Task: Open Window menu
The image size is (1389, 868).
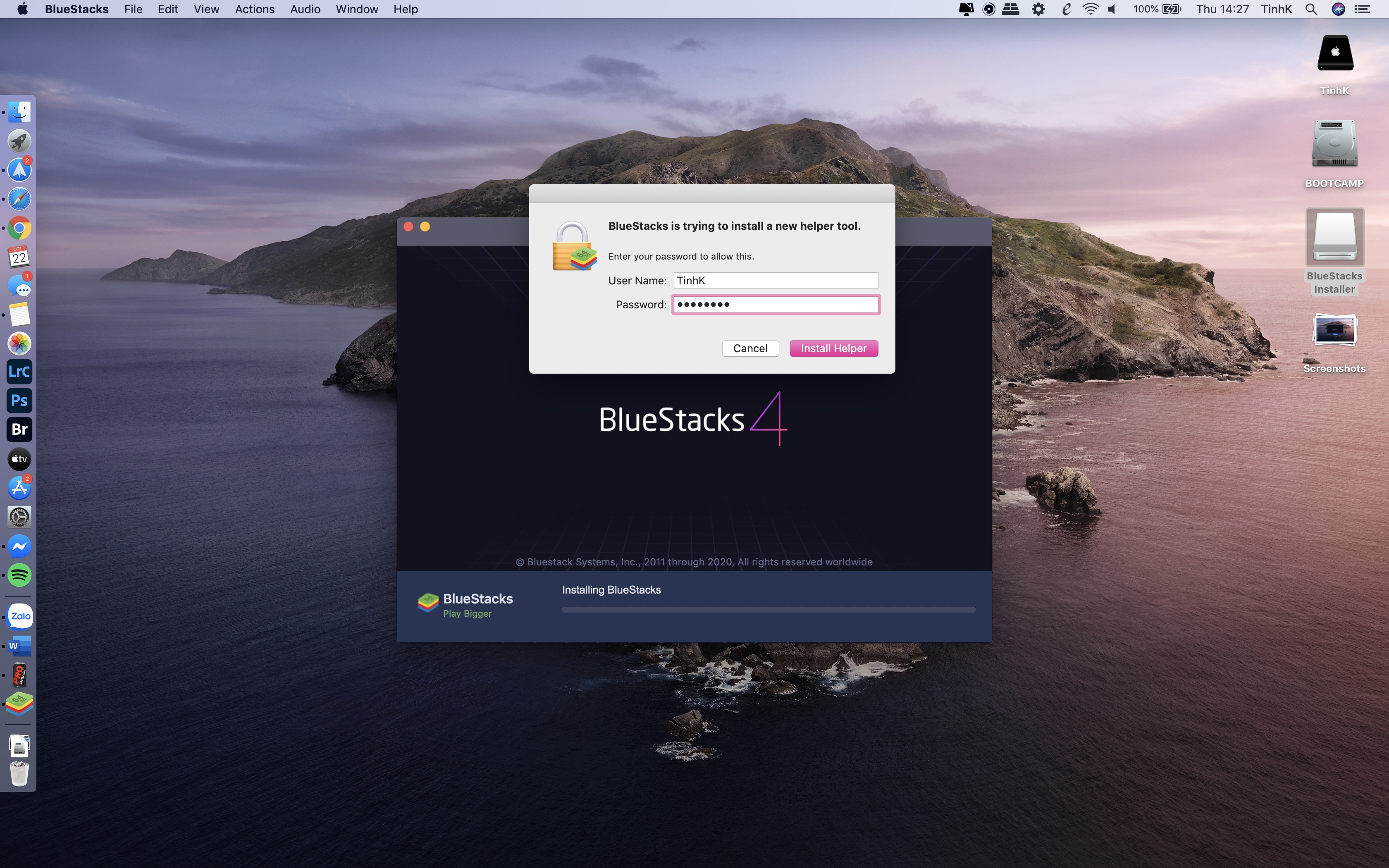Action: 357,9
